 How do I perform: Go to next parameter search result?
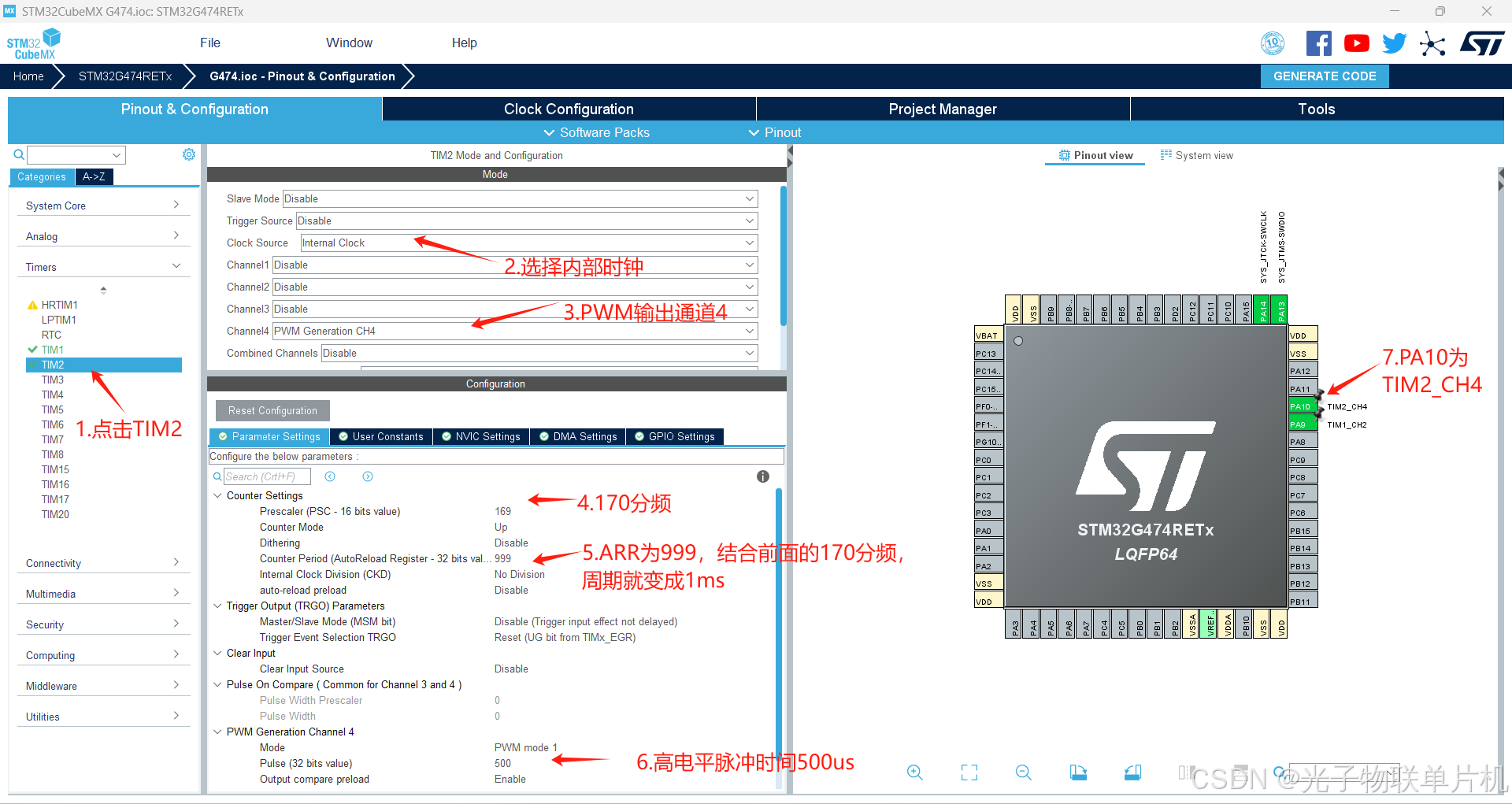point(368,476)
